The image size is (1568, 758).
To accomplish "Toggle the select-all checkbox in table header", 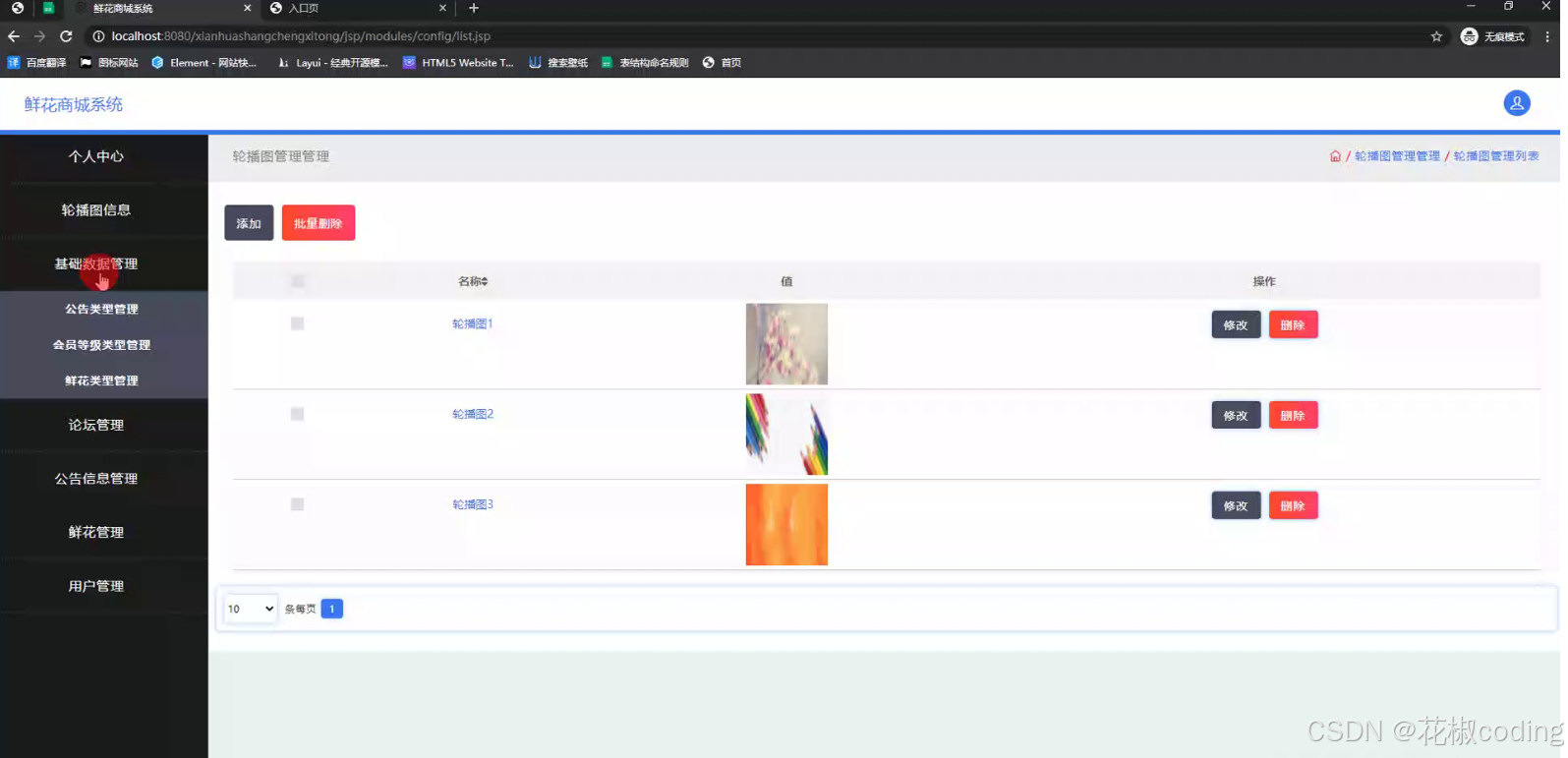I will [298, 281].
